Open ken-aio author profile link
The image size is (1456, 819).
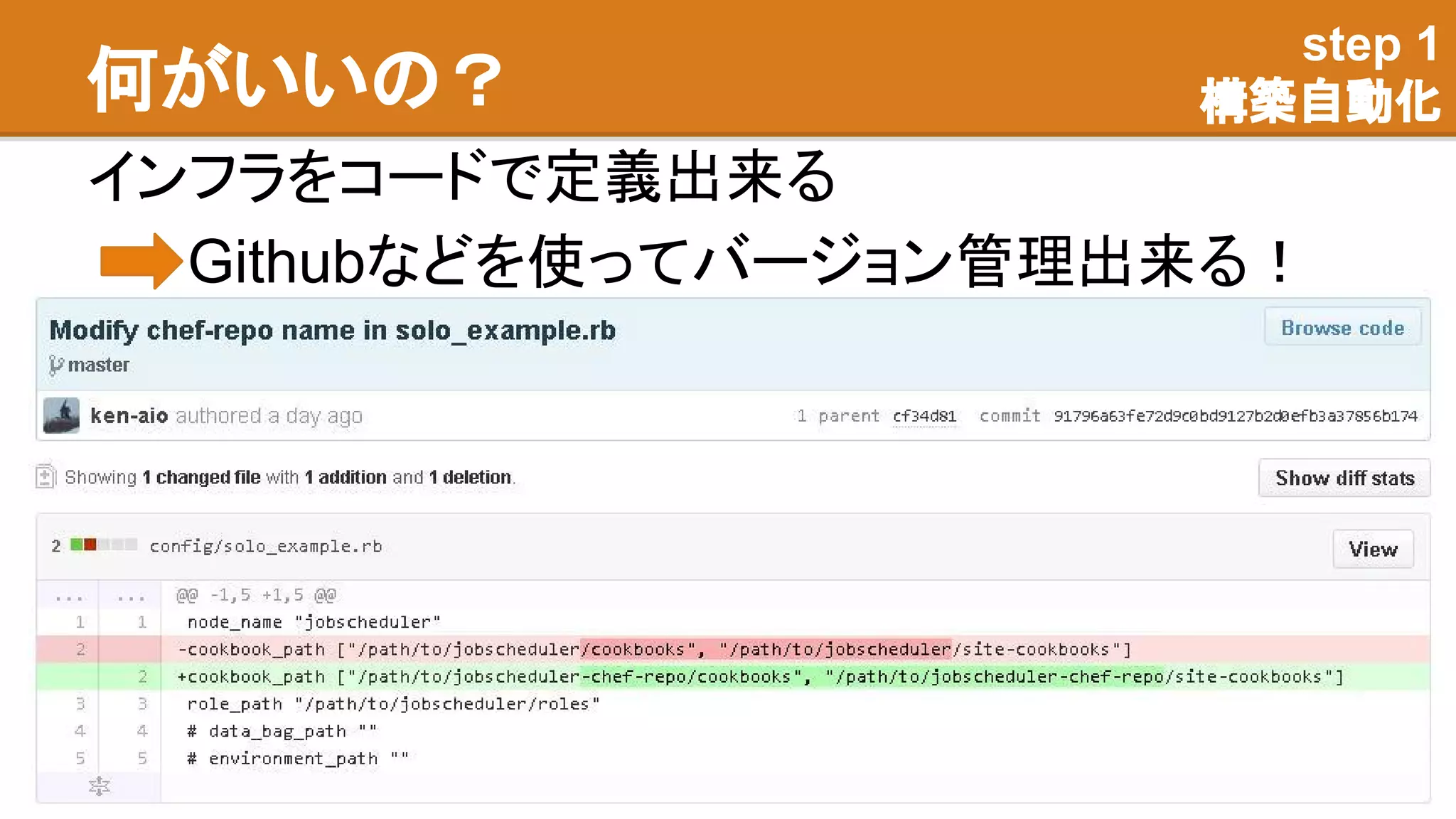(129, 416)
